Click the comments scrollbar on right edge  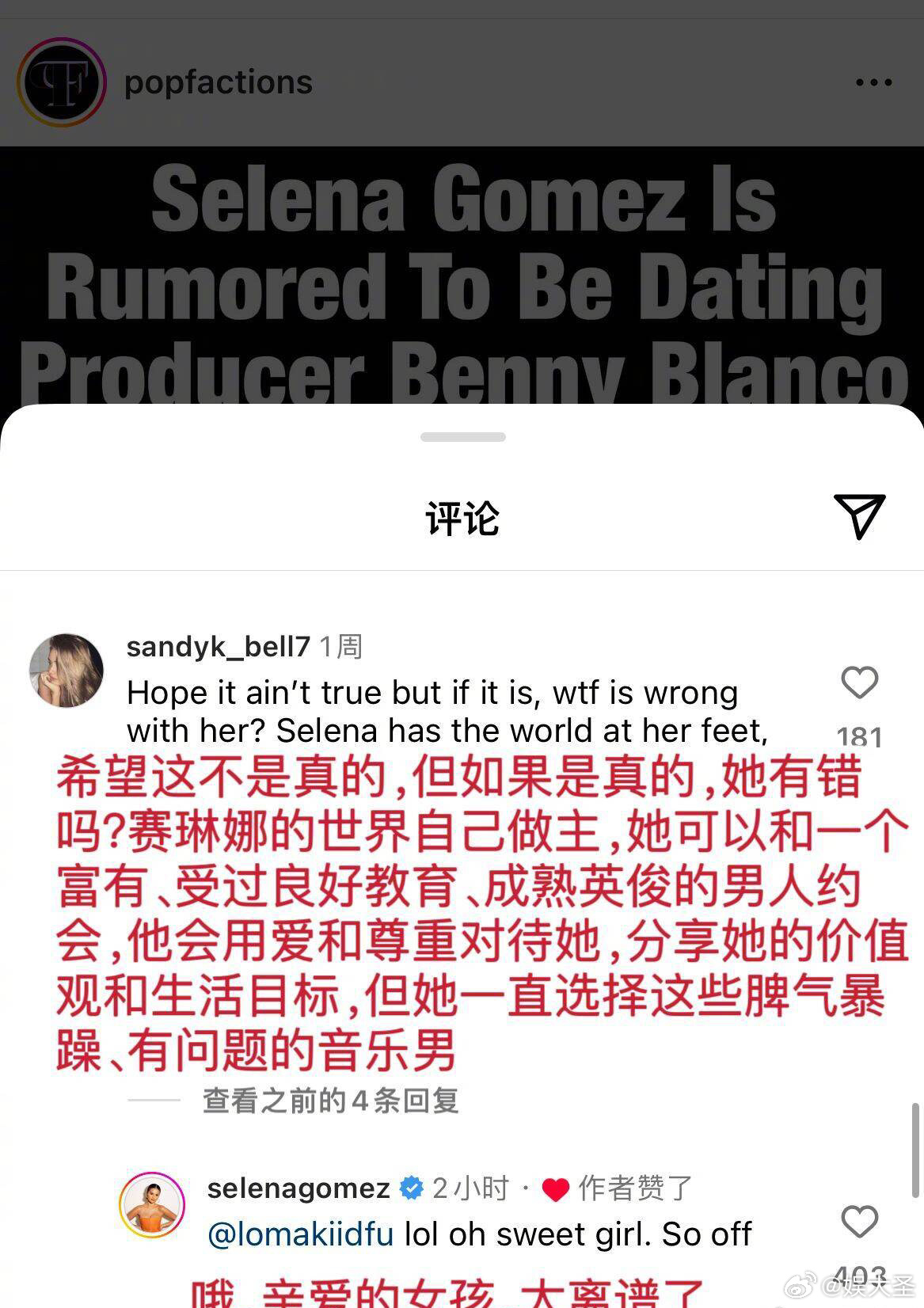[x=916, y=1150]
